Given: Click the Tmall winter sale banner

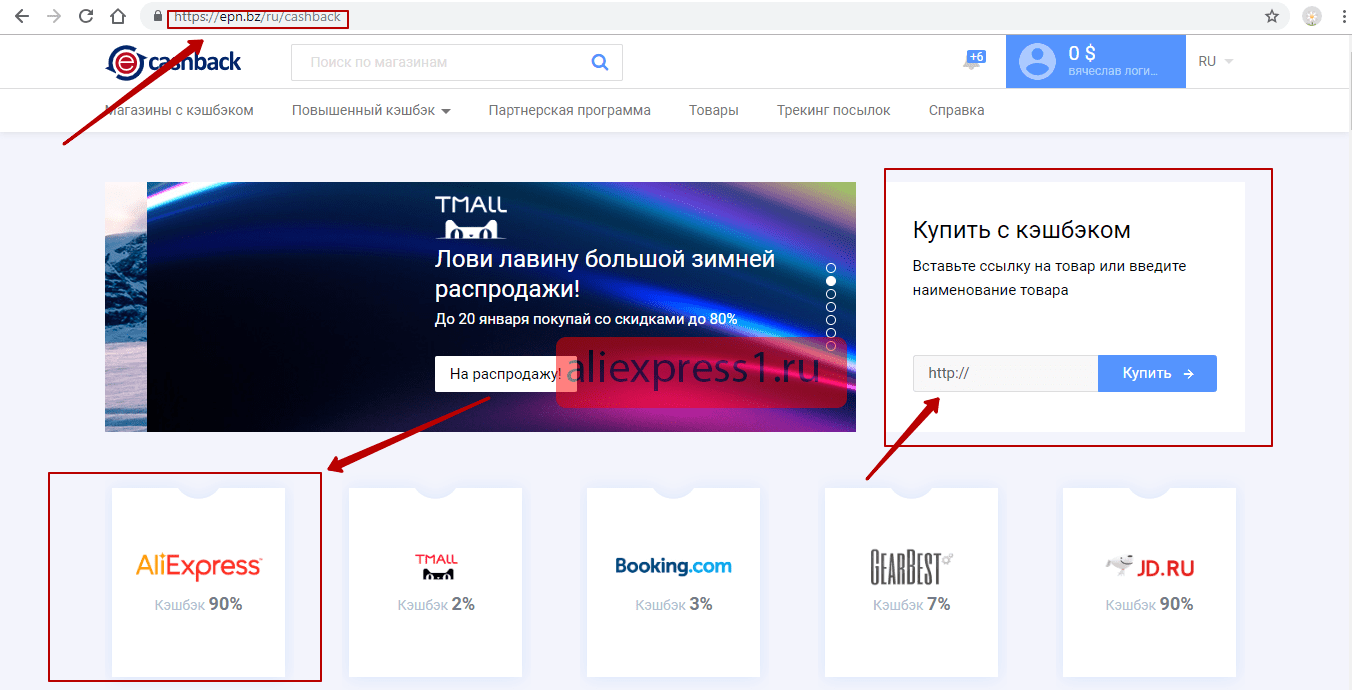Looking at the screenshot, I should [x=501, y=307].
